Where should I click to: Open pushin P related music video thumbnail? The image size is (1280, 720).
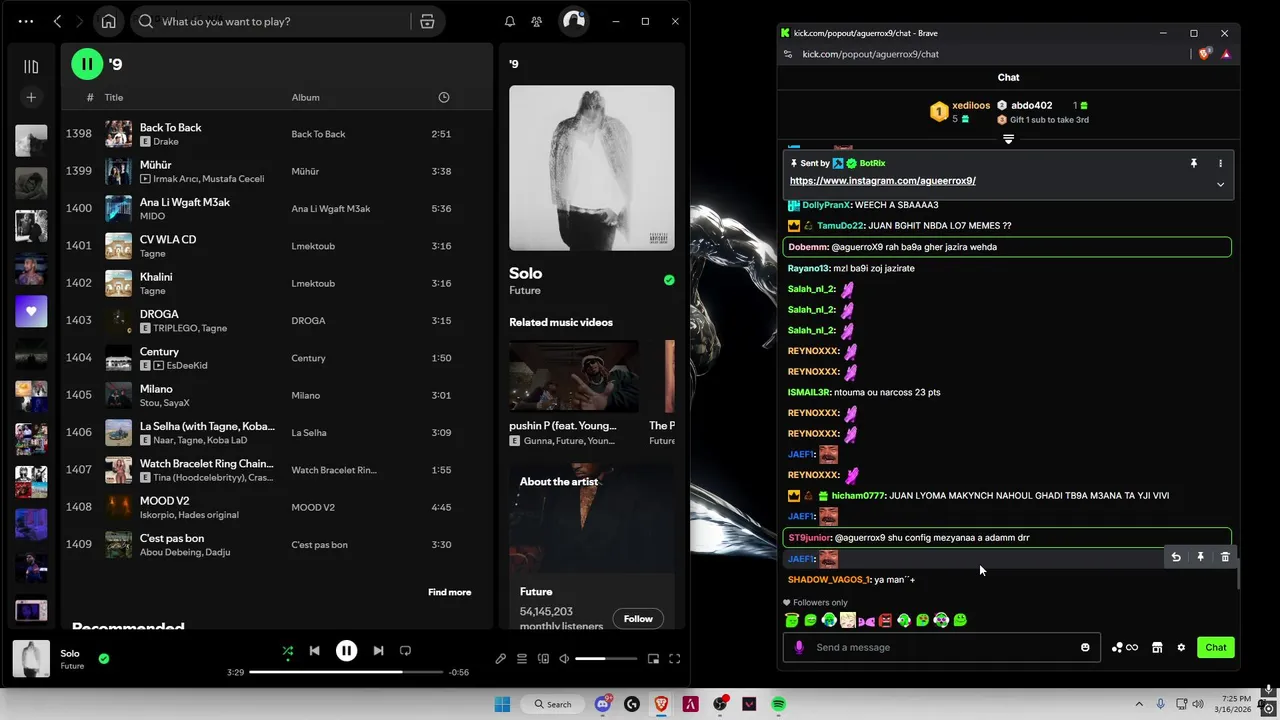(x=574, y=376)
